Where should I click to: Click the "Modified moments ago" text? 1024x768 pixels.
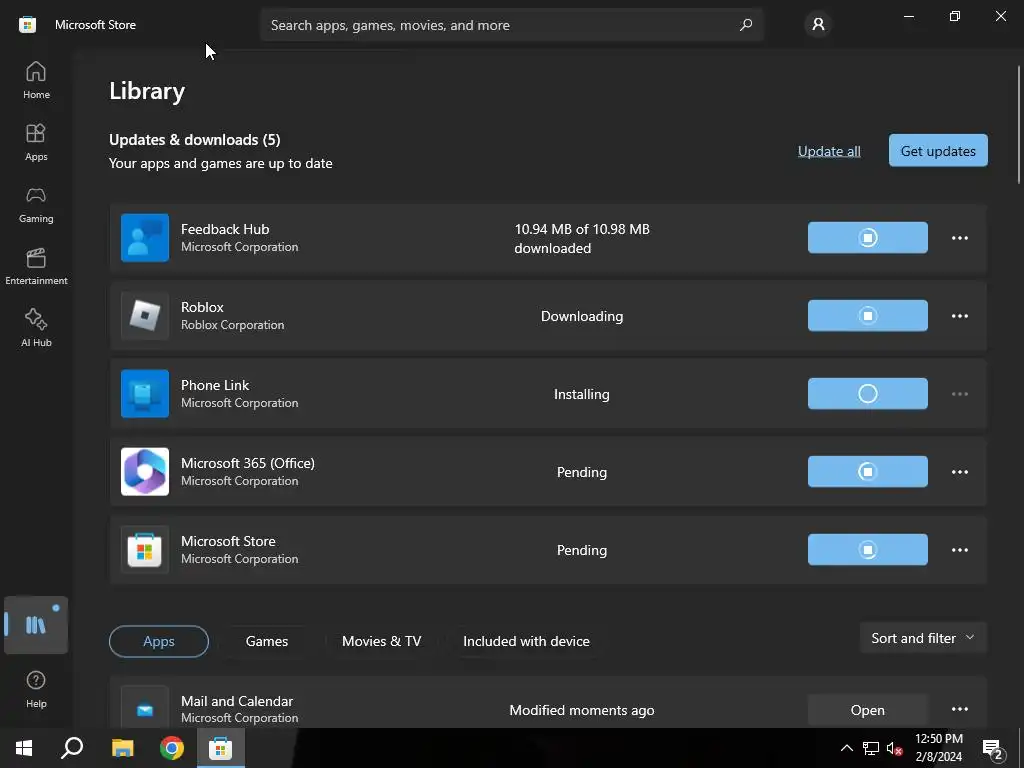581,711
